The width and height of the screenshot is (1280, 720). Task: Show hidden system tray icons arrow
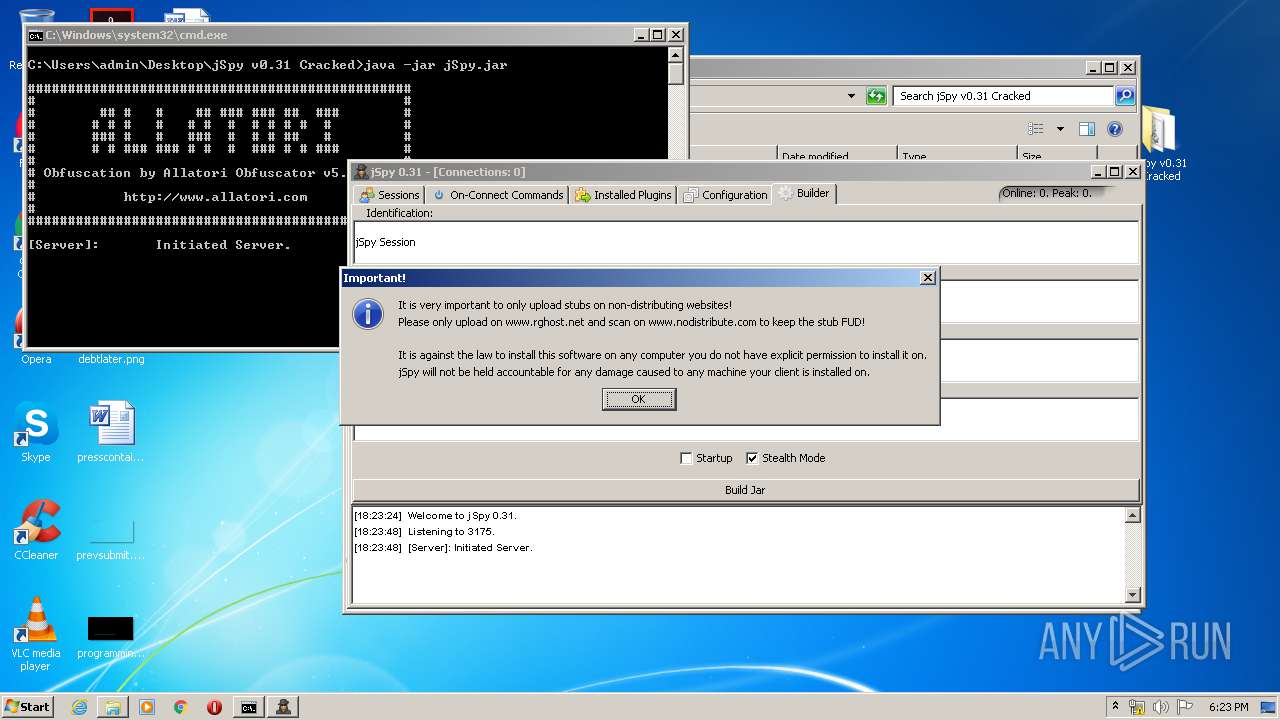click(1116, 707)
